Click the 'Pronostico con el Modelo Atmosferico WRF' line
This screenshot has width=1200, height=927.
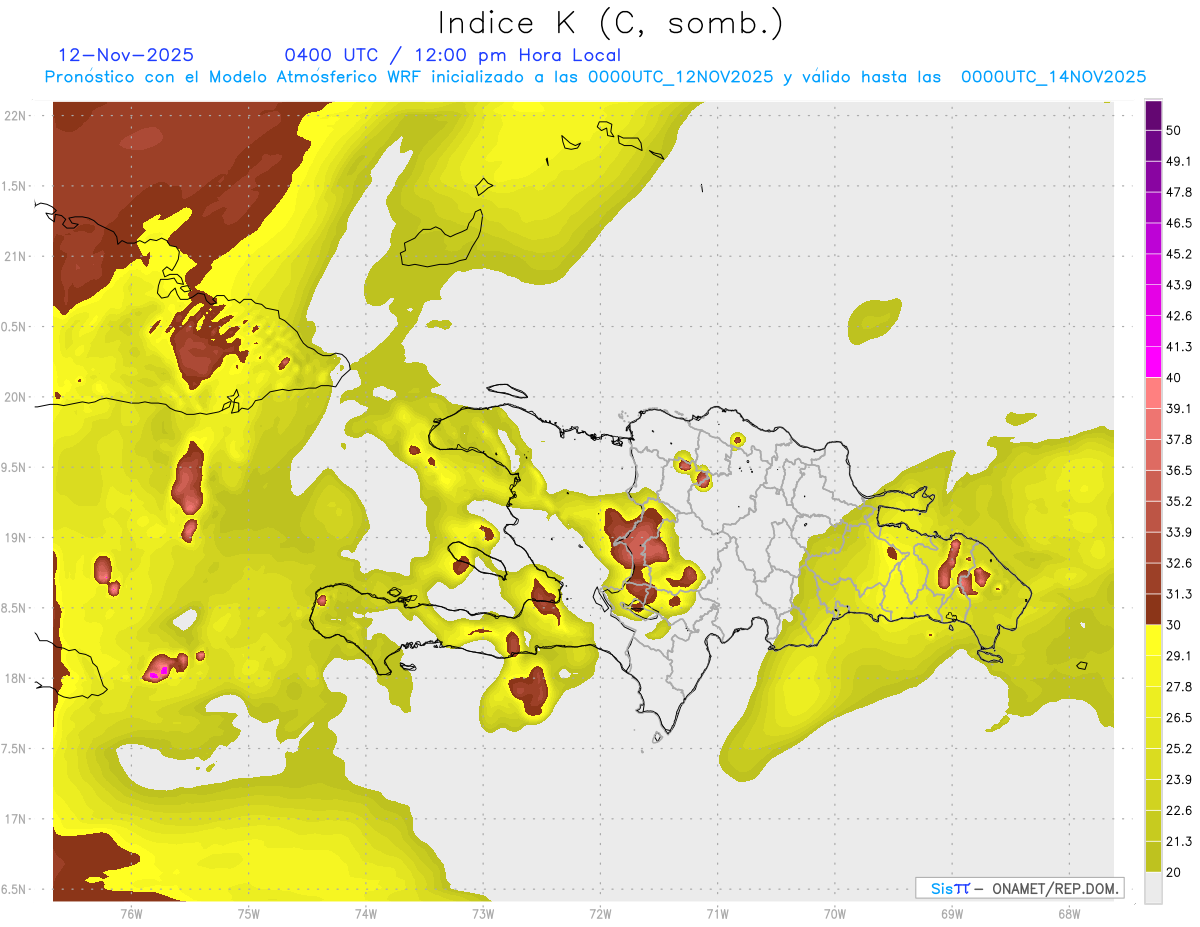point(595,77)
